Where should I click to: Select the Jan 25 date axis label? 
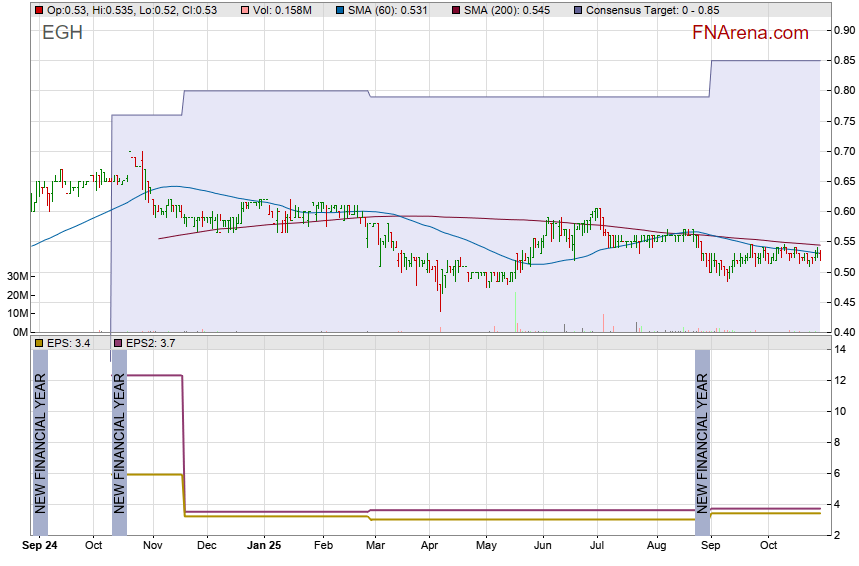264,547
